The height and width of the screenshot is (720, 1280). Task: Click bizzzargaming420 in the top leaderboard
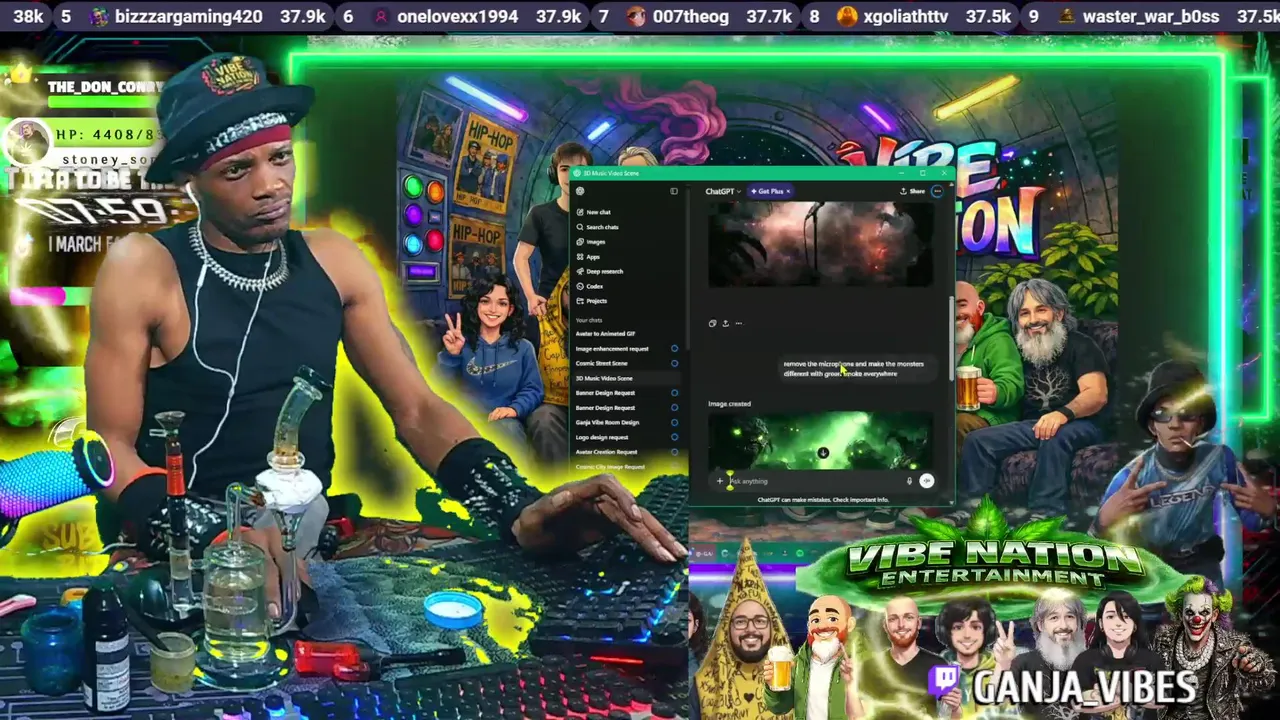(188, 16)
